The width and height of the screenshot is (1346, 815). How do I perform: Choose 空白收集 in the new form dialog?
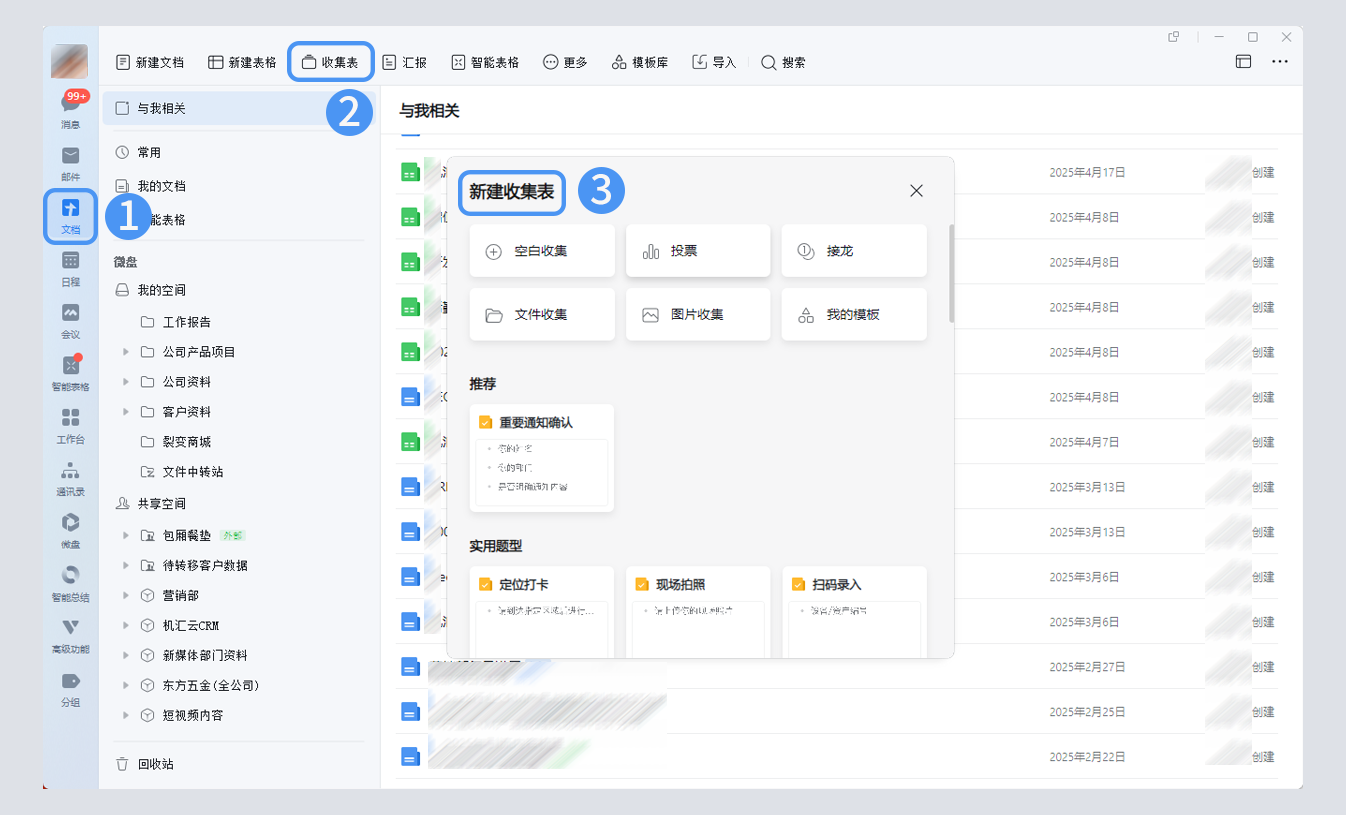pos(541,251)
